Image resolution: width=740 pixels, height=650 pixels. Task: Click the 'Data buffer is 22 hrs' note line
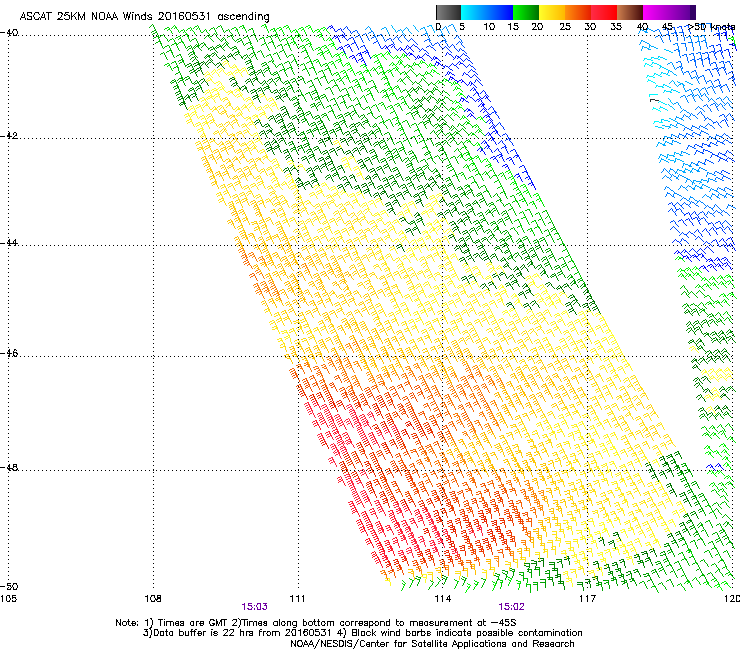pos(362,633)
